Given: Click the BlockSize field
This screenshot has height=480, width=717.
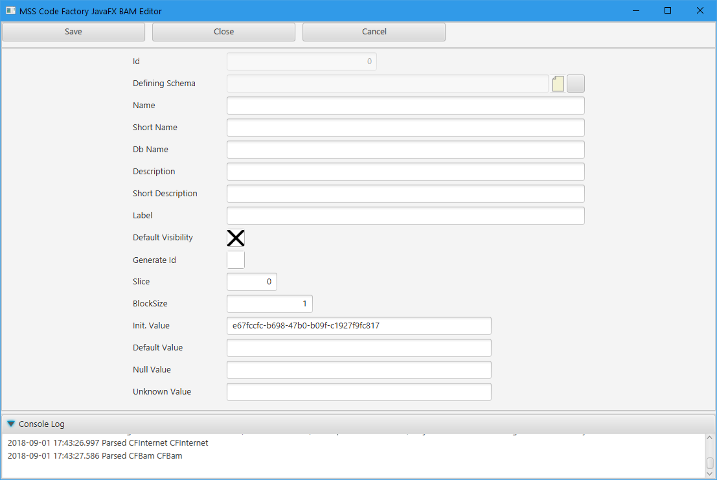Looking at the screenshot, I should pos(270,304).
